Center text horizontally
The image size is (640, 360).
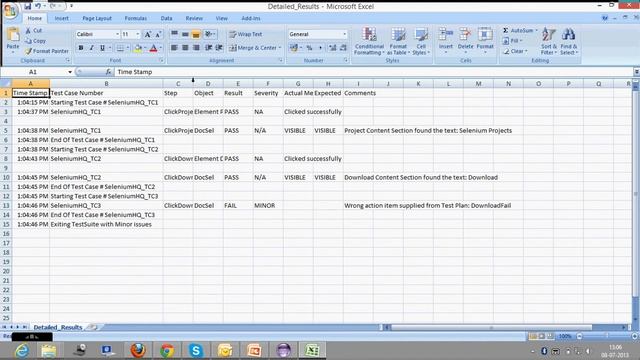coord(185,48)
